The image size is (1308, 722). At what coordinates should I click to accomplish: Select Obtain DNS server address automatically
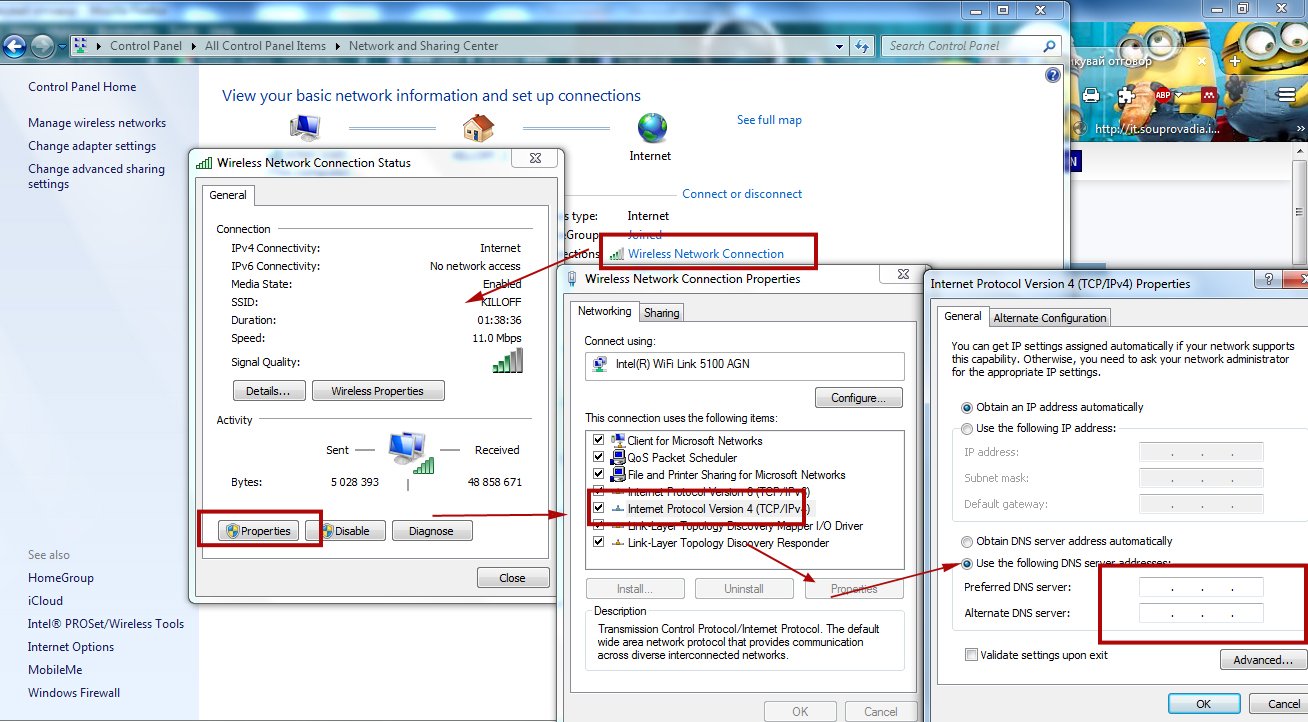[967, 541]
